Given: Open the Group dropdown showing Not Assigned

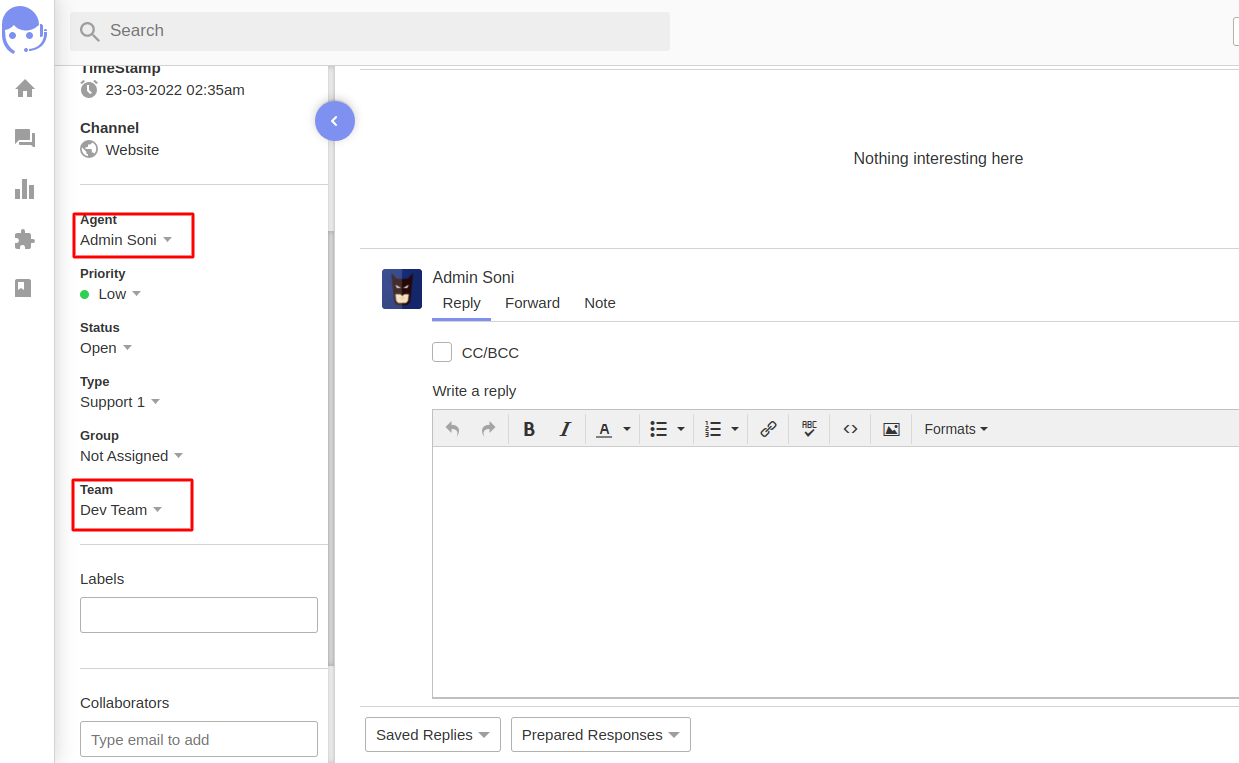Looking at the screenshot, I should click(x=132, y=456).
